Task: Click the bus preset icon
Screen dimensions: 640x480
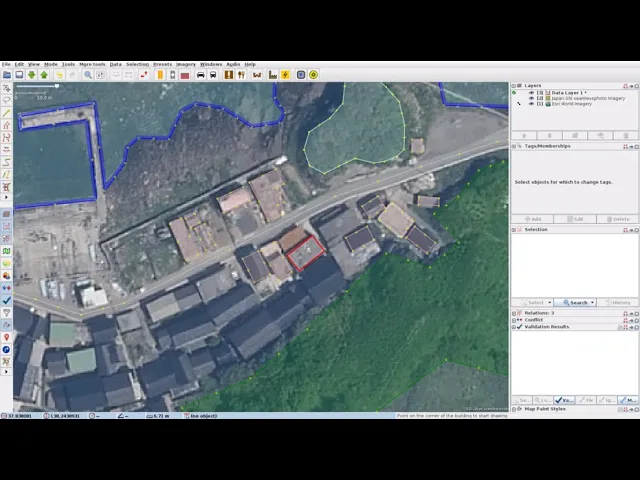Action: (x=213, y=75)
